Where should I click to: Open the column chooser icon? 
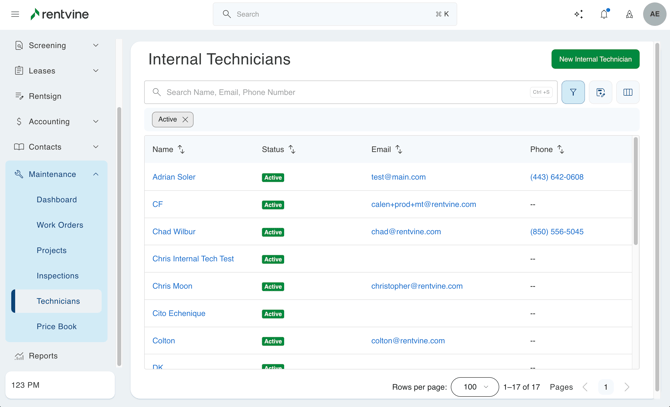pyautogui.click(x=628, y=92)
